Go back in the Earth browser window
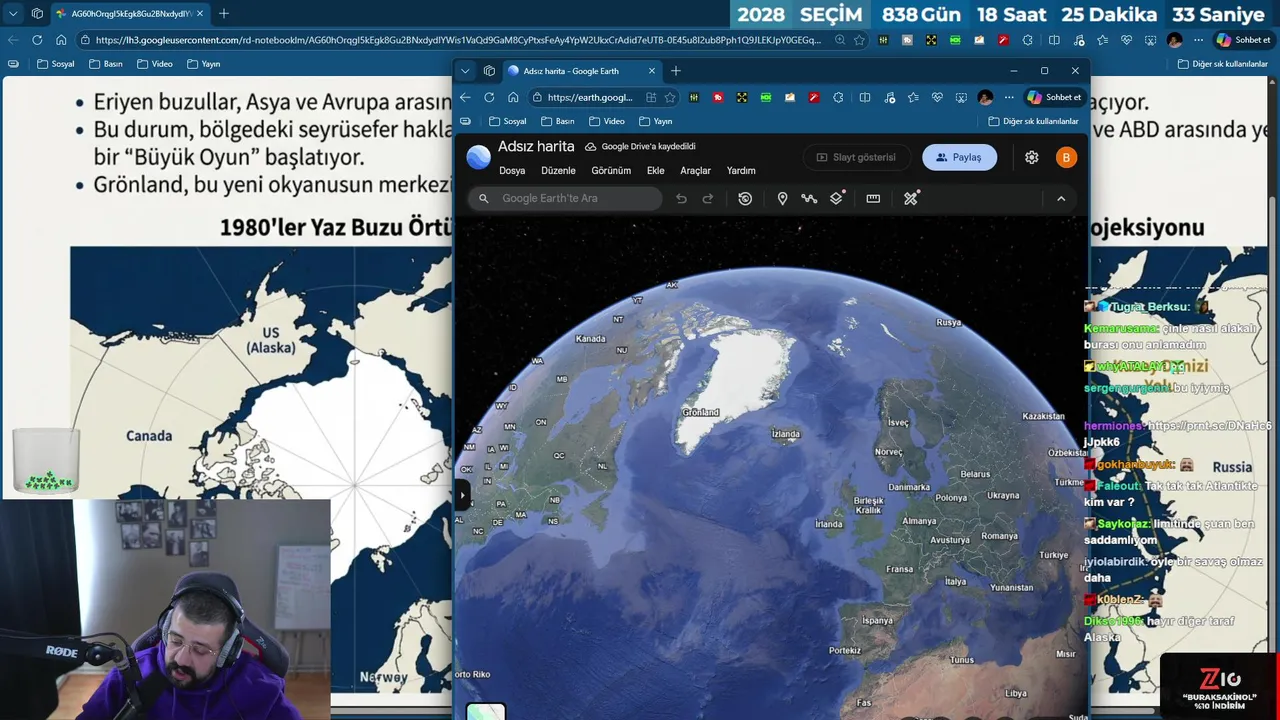 point(465,97)
